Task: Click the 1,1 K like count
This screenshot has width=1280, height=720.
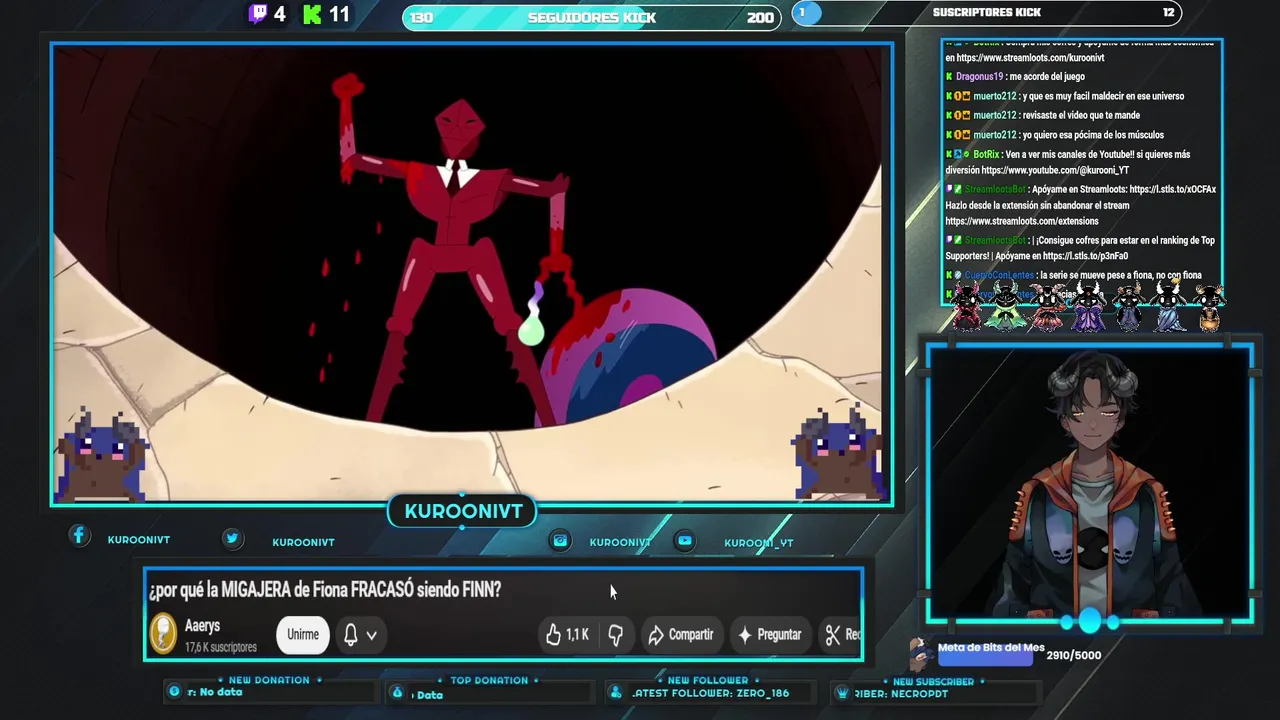Action: point(578,635)
